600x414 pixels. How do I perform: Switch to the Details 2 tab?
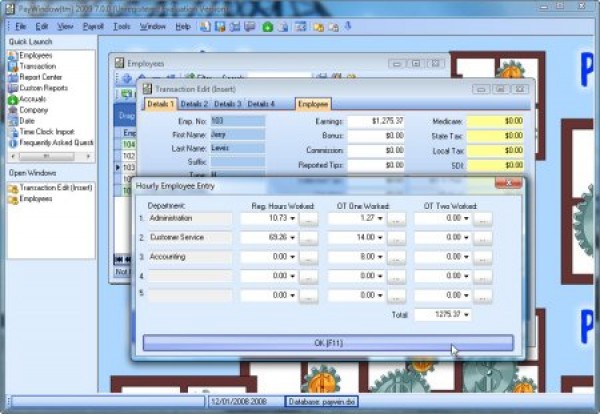(x=194, y=104)
